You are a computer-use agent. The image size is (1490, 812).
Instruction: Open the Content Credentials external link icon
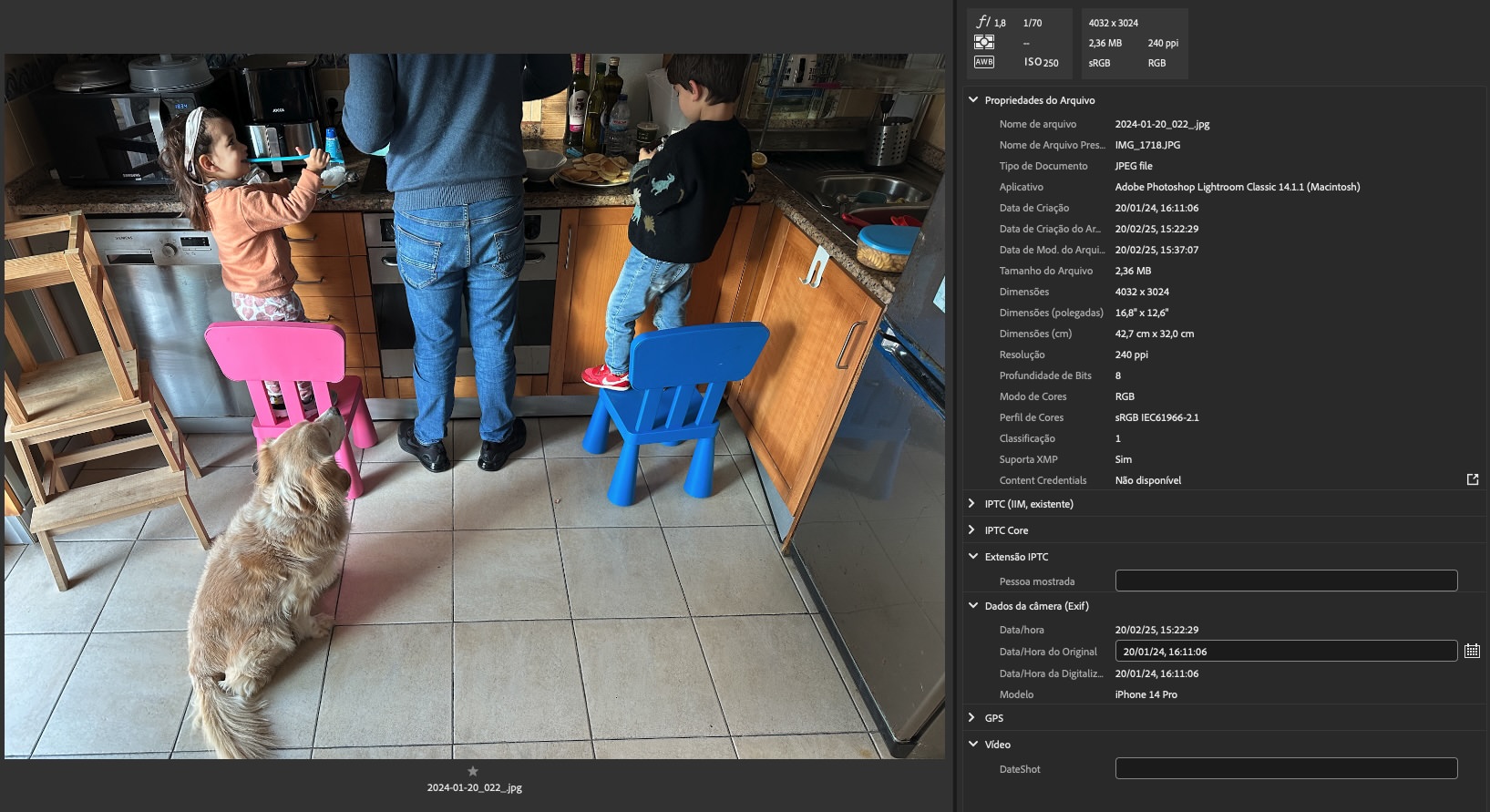[1472, 479]
